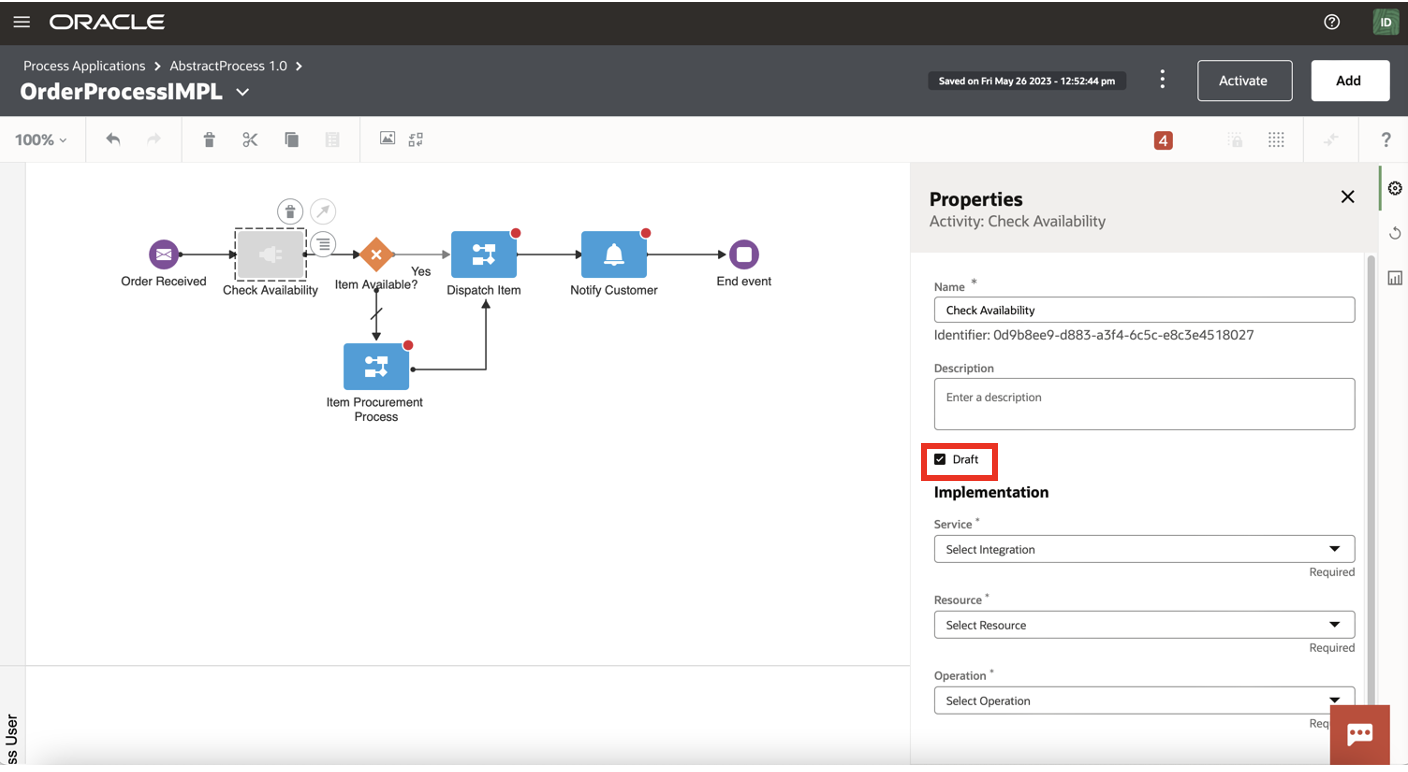Viewport: 1408px width, 772px height.
Task: Open the Service Select Integration dropdown
Action: pos(1144,549)
